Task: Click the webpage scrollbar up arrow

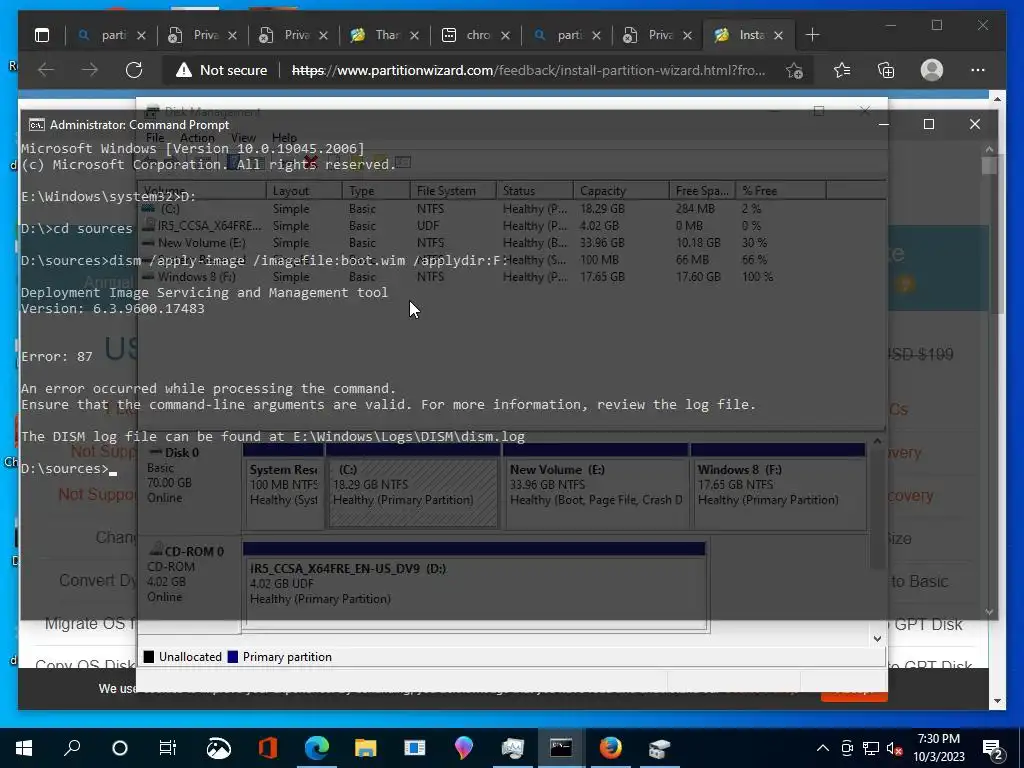Action: click(x=997, y=99)
